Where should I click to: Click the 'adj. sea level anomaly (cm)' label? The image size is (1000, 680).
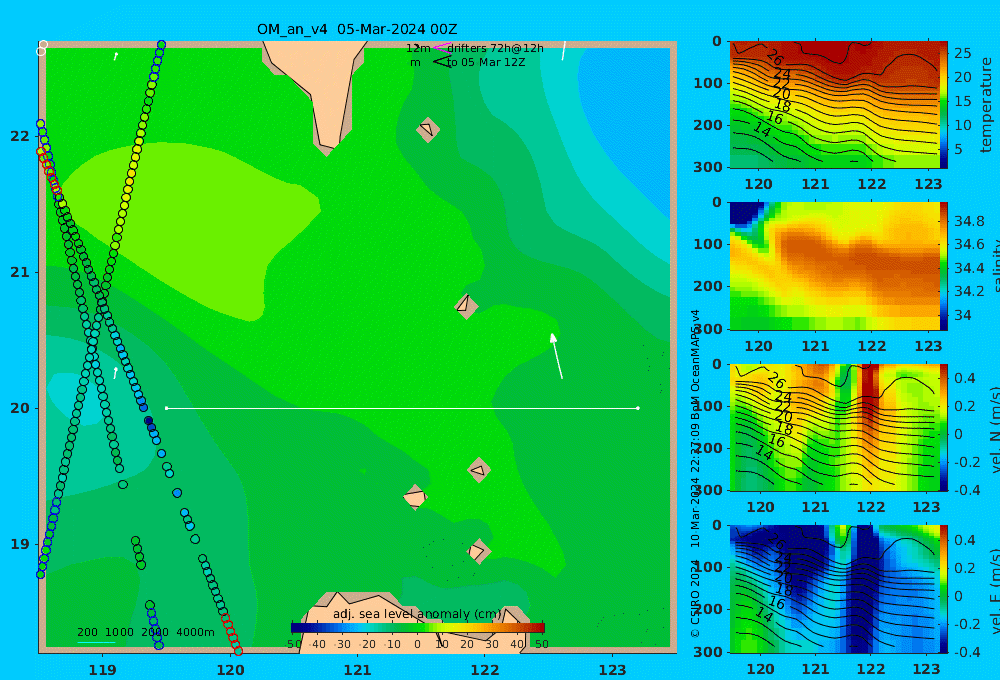tap(417, 614)
